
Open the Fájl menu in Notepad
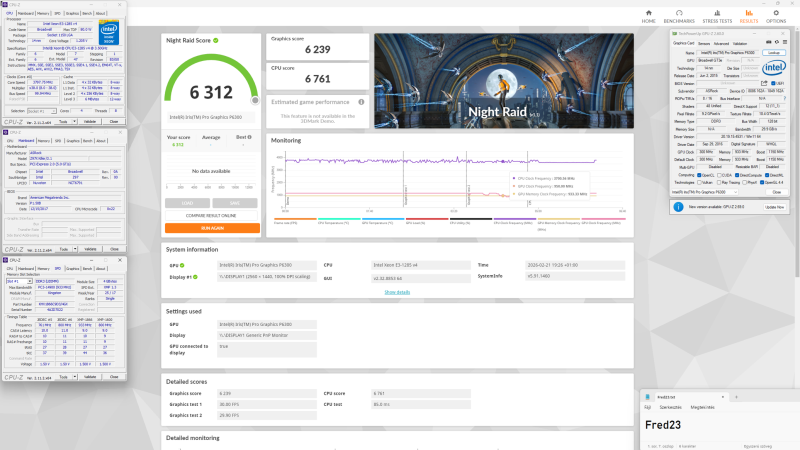point(647,407)
